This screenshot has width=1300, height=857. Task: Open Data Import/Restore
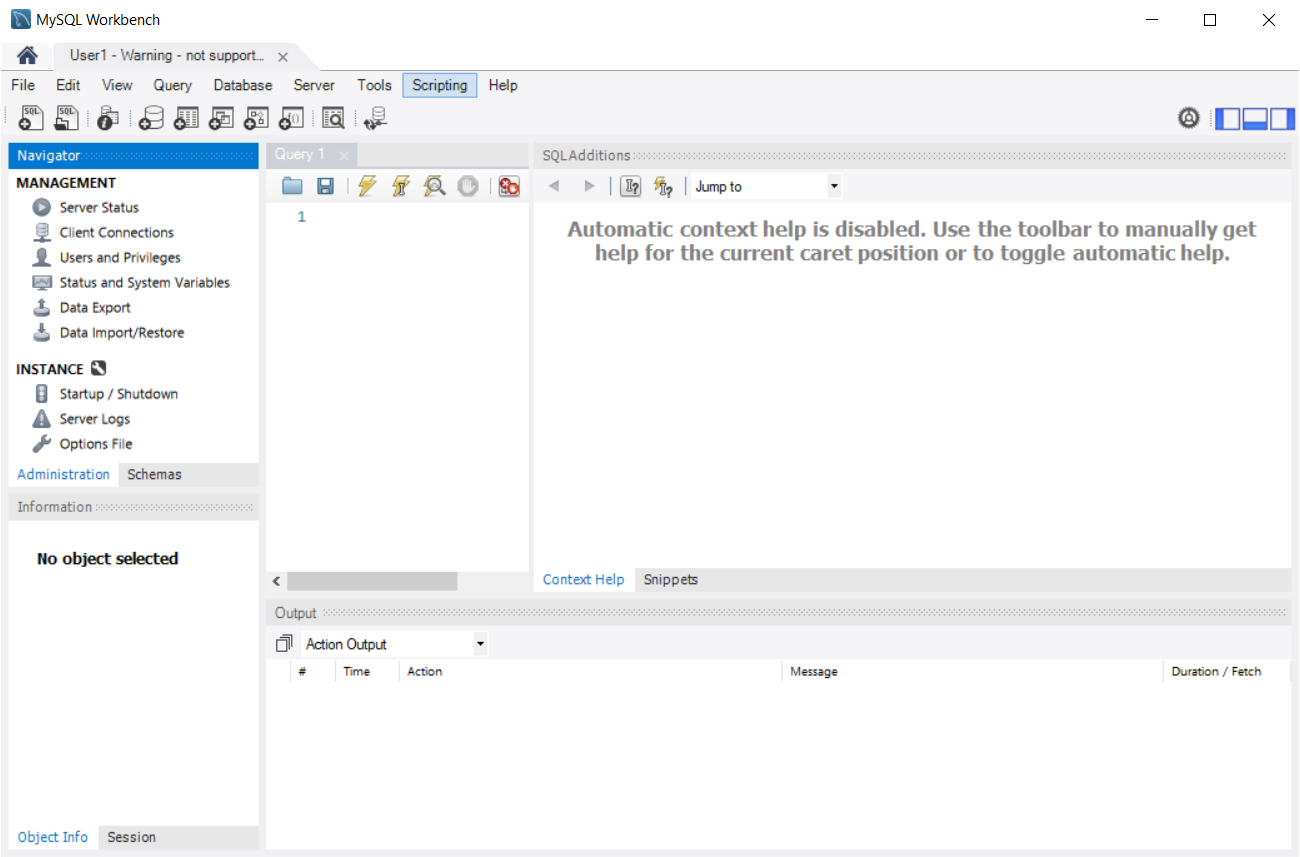click(x=122, y=332)
